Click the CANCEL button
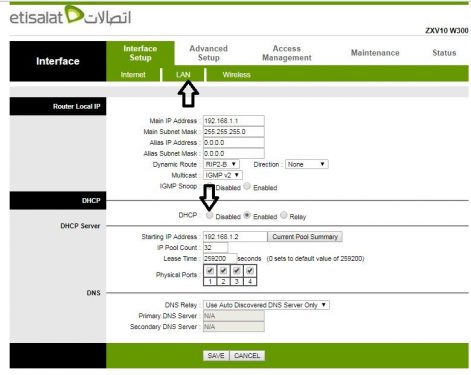Screen dimensions: 471x375 point(247,356)
